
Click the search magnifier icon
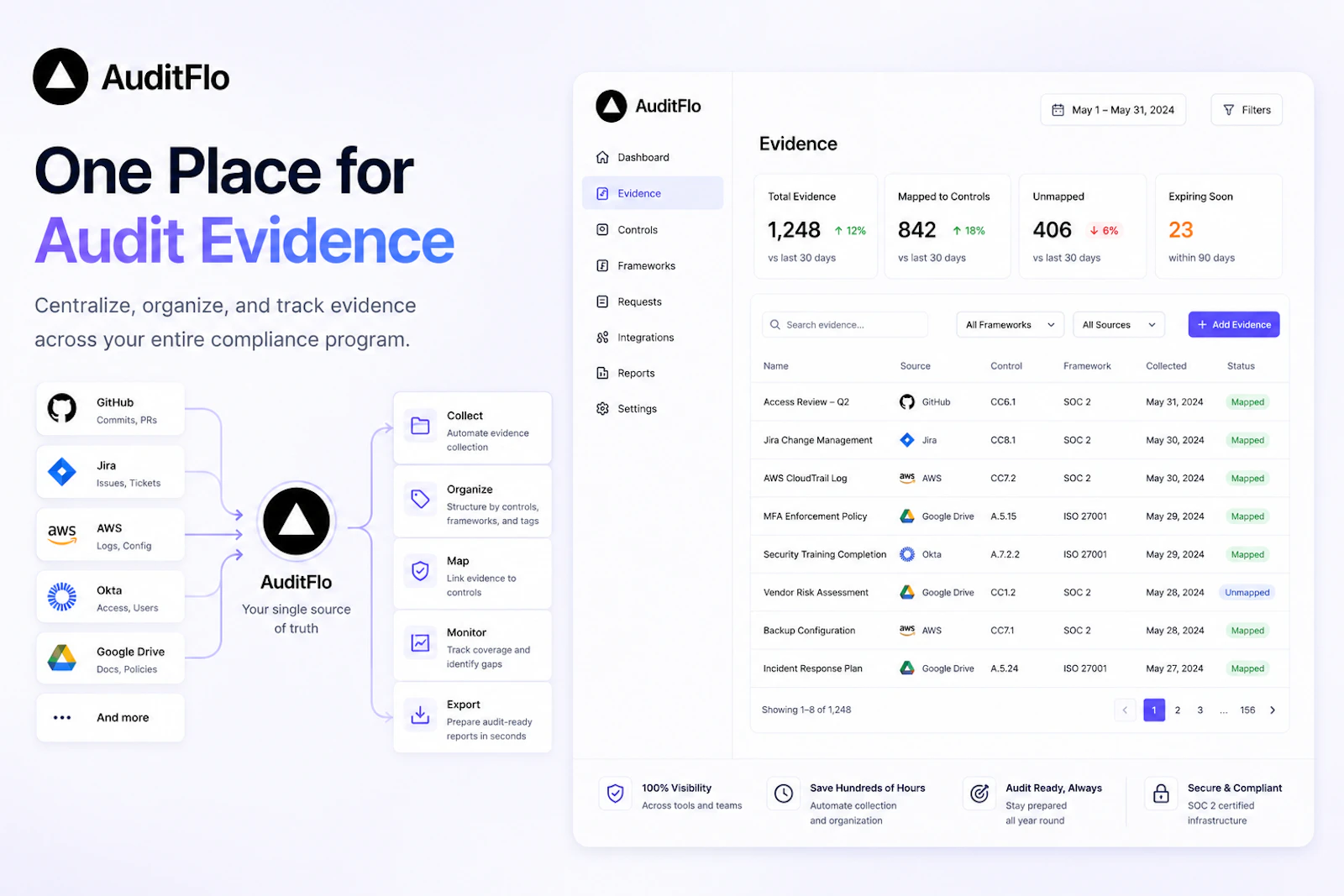click(x=775, y=325)
